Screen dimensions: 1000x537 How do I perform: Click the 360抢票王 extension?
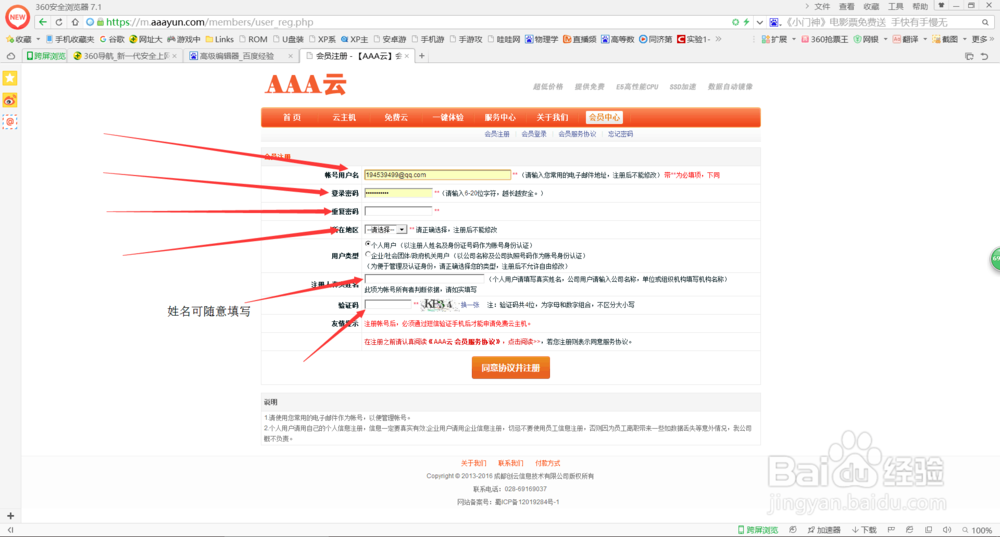825,39
